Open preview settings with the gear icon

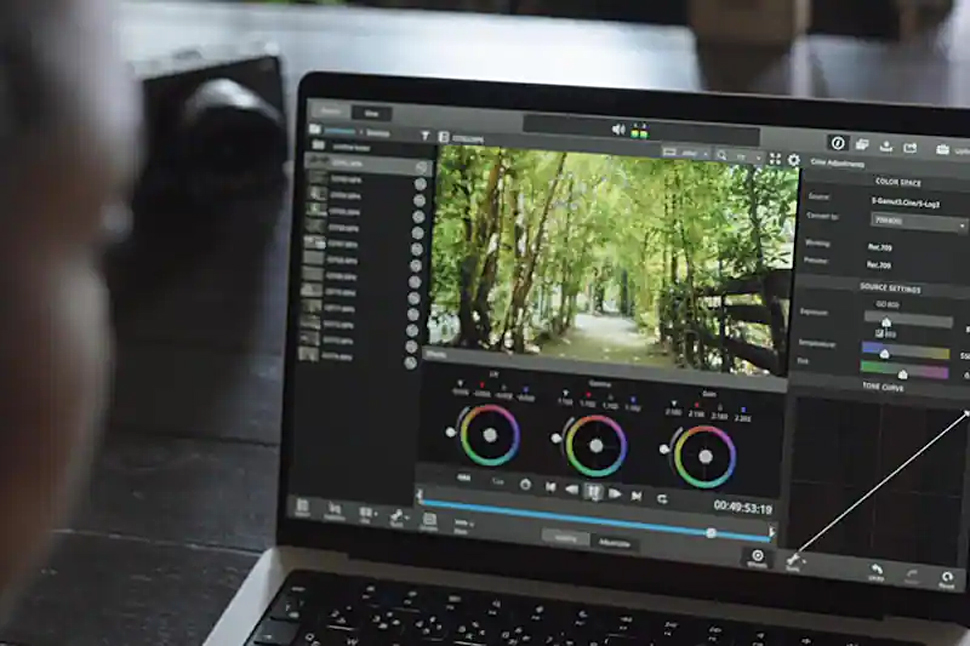pos(794,160)
